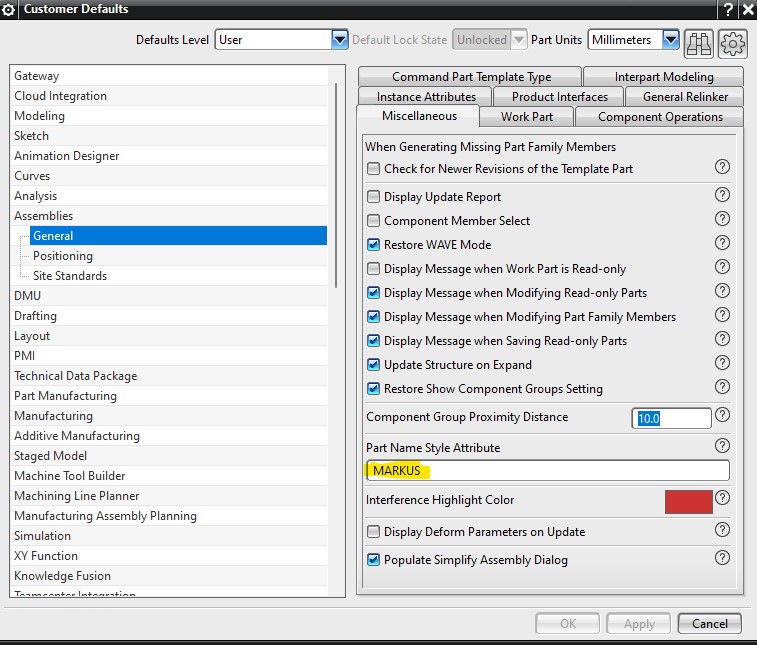Uncheck Restore Show Component Groups Setting
Screen dimensions: 757x645
(373, 389)
